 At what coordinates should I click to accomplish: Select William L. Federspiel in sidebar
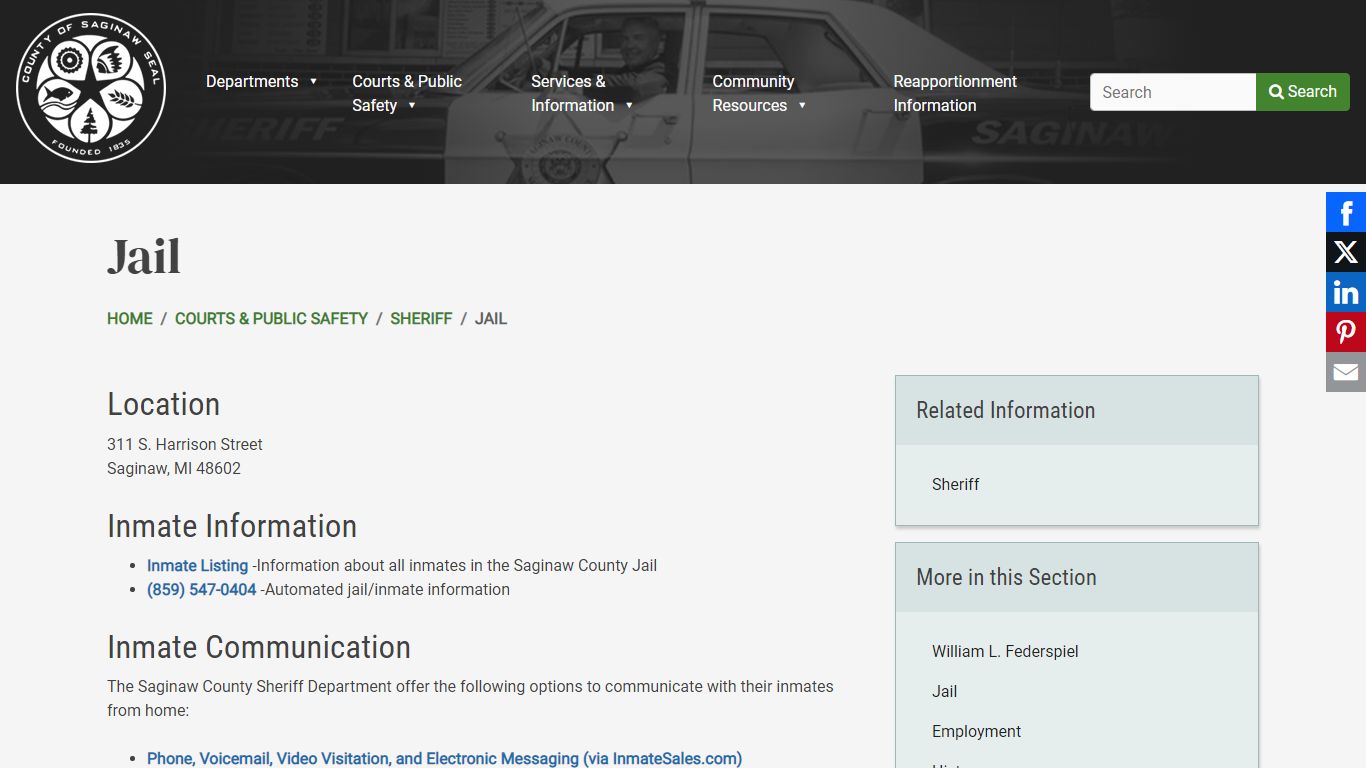point(1005,651)
